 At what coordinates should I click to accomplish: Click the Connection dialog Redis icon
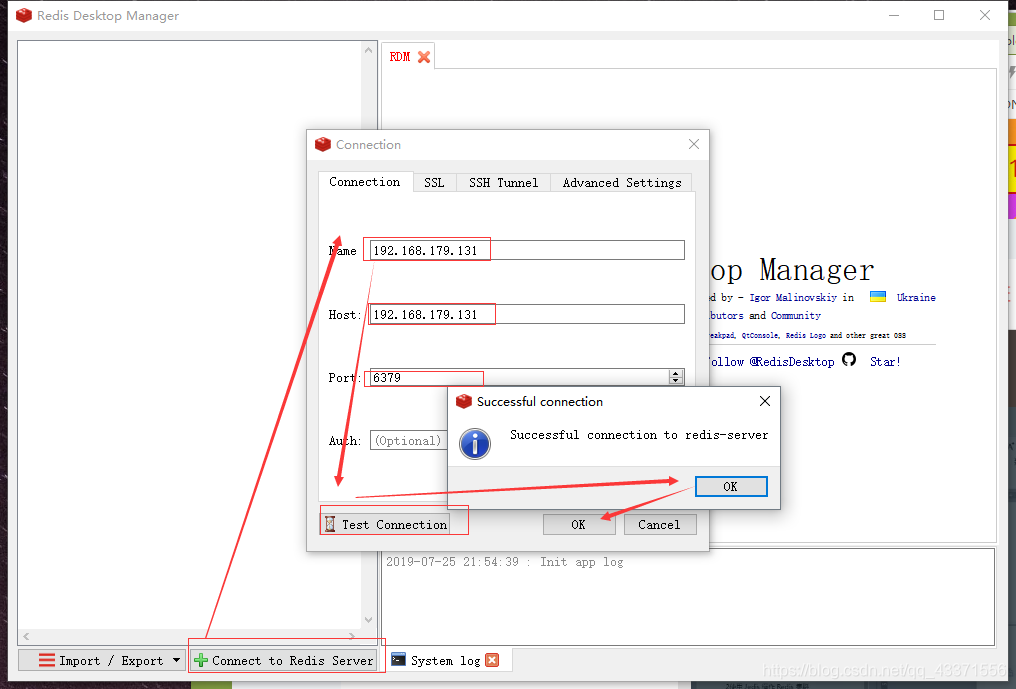tap(323, 144)
